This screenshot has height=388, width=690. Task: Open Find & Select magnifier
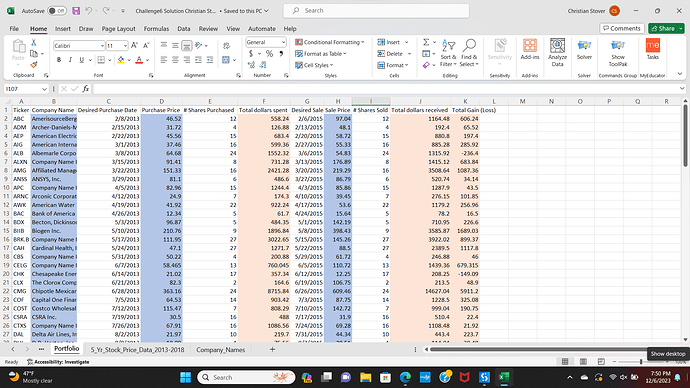(469, 53)
